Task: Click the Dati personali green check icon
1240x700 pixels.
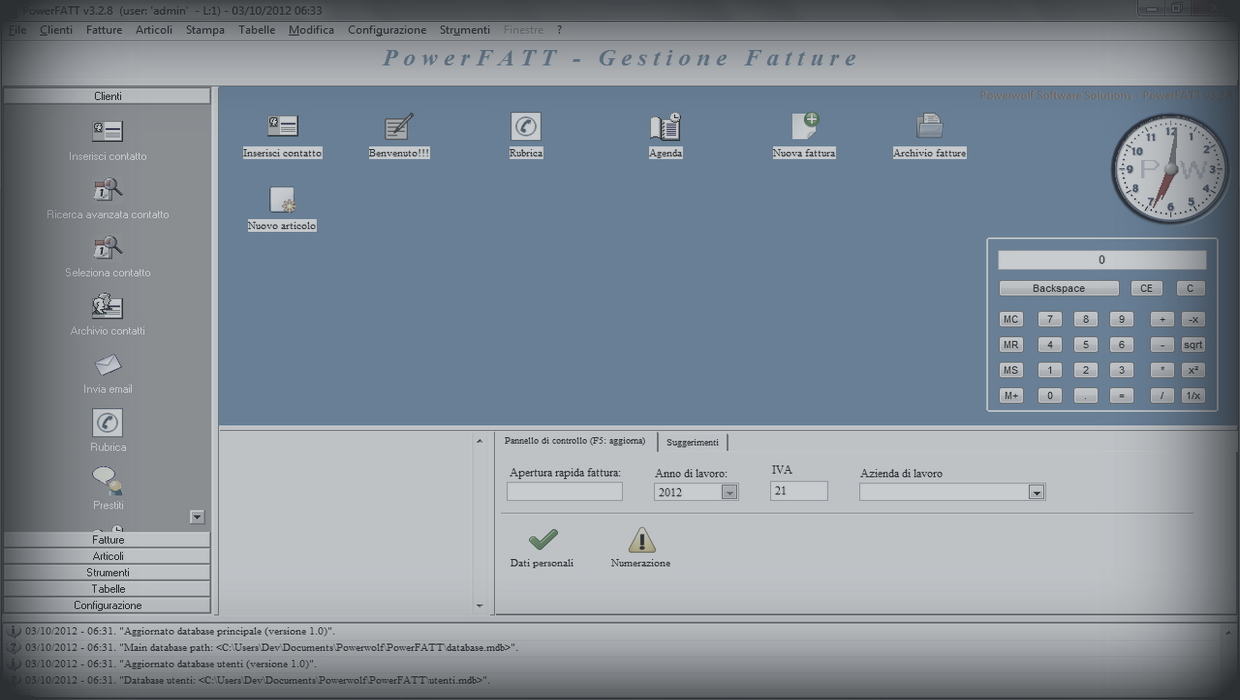Action: pos(542,540)
